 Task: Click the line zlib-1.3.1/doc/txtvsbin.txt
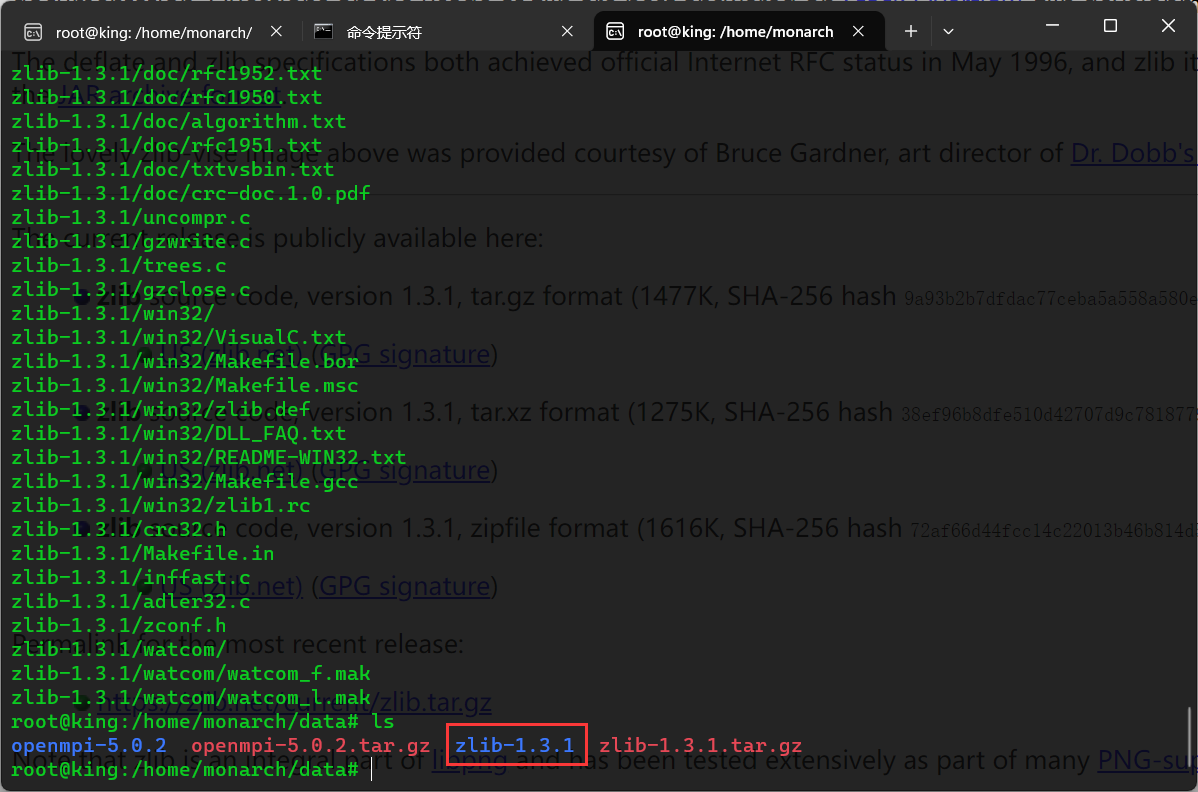(x=173, y=170)
